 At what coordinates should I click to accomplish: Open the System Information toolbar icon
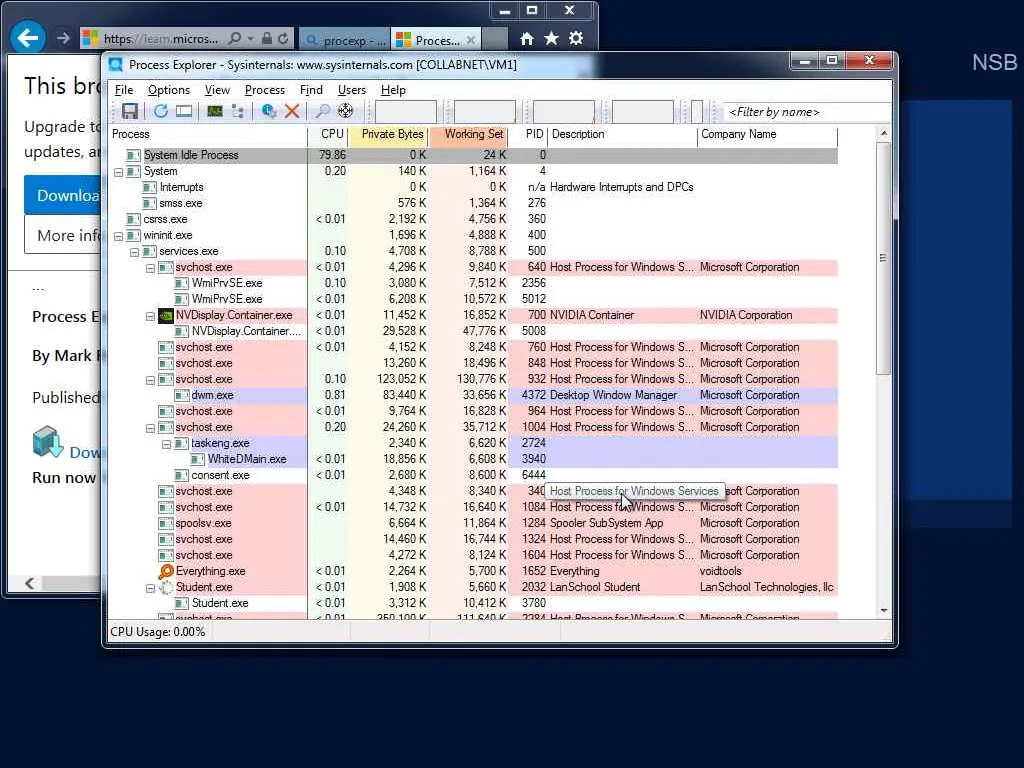click(215, 111)
